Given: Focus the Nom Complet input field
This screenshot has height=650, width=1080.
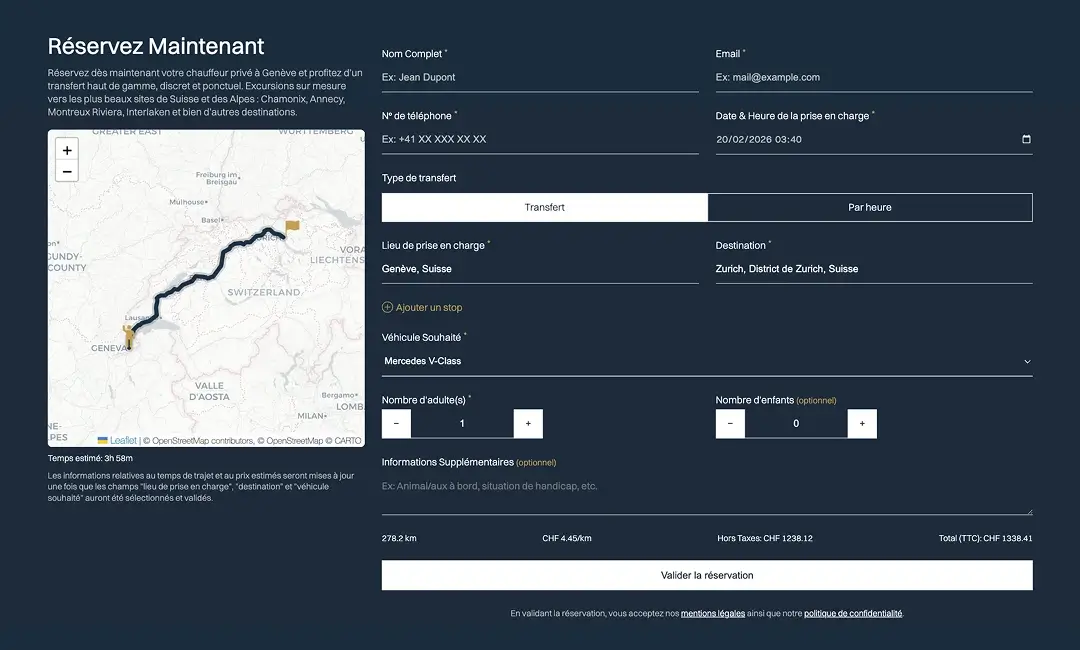Looking at the screenshot, I should tap(540, 77).
